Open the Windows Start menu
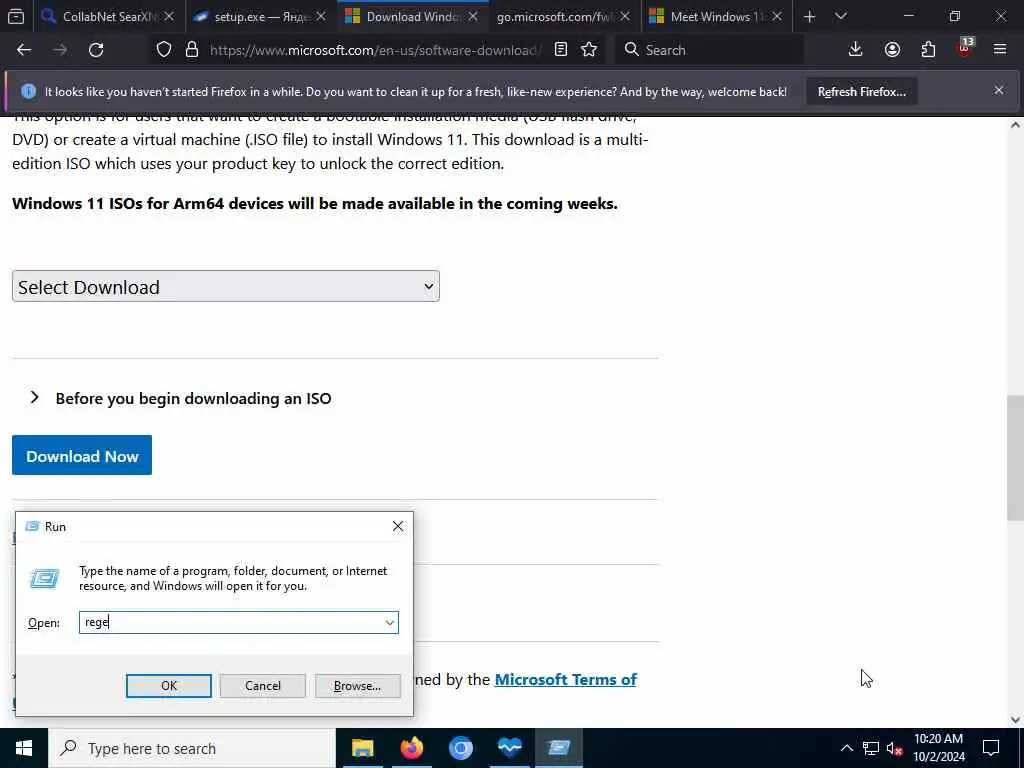 point(24,748)
